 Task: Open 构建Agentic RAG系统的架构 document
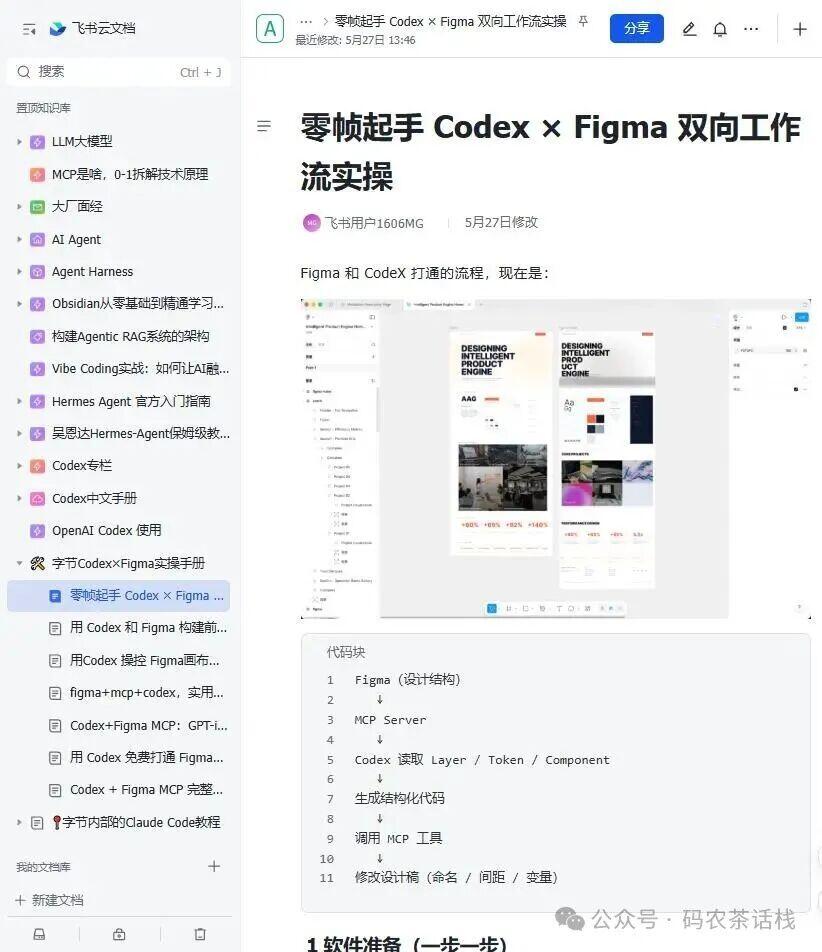[131, 336]
